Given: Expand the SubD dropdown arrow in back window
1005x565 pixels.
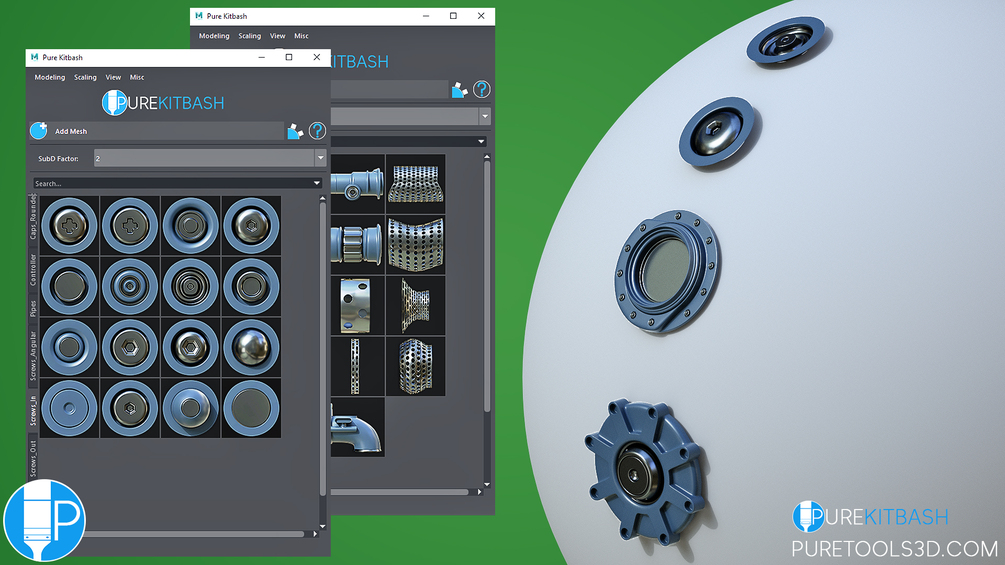Looking at the screenshot, I should coord(485,117).
